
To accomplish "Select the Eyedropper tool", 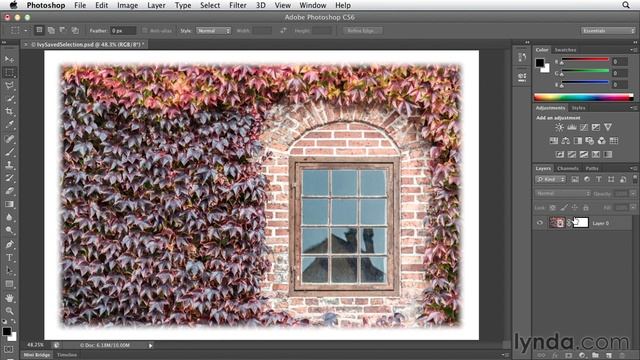I will click(9, 124).
